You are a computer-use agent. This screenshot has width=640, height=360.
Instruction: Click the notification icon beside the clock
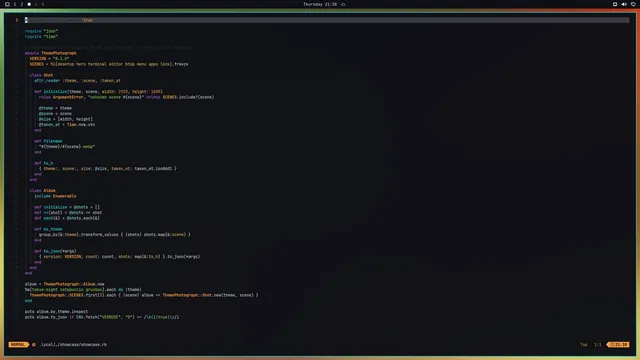coord(343,4)
